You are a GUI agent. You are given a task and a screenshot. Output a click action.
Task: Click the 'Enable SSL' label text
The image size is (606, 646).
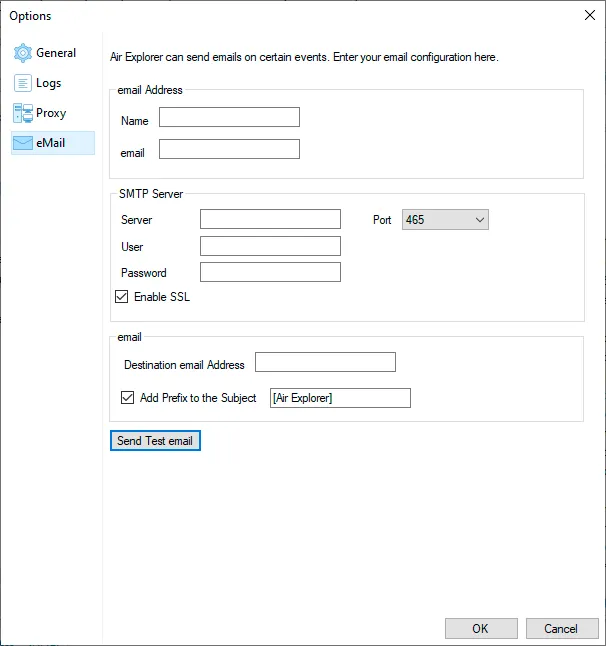click(x=162, y=297)
